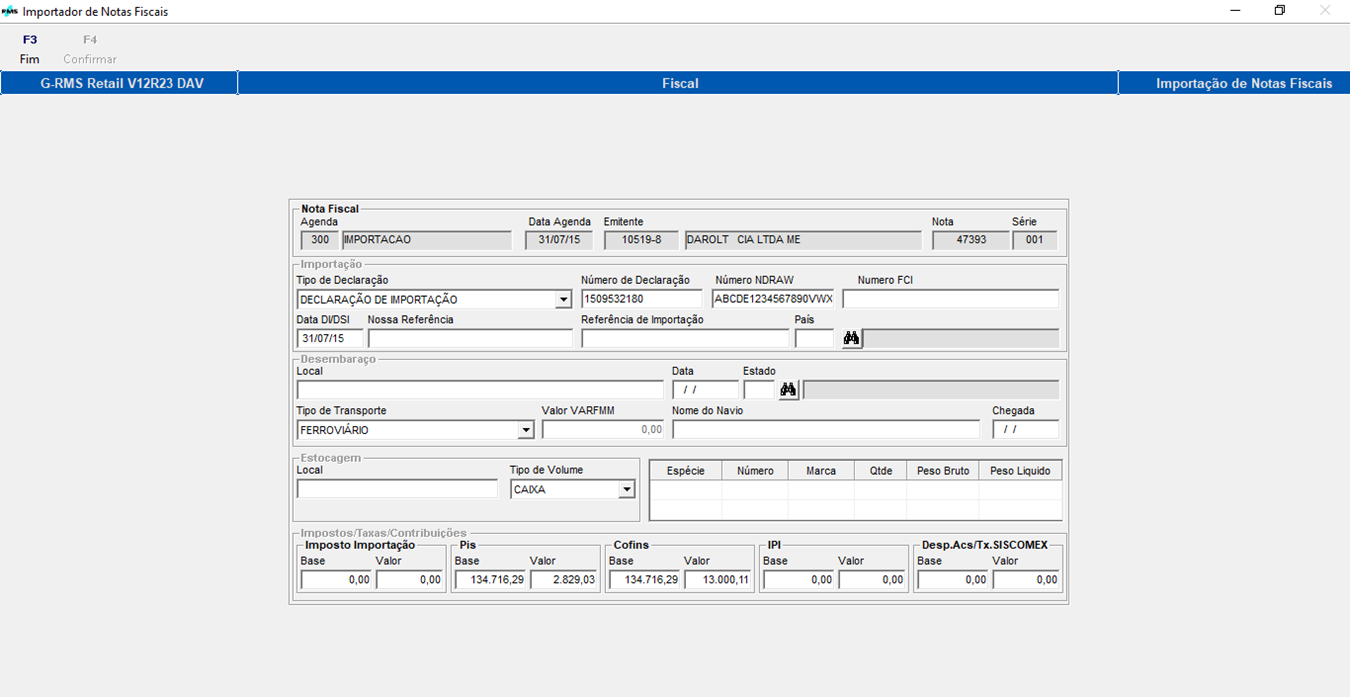Click the Peso Liquido column header
1350x697 pixels.
coord(1020,471)
